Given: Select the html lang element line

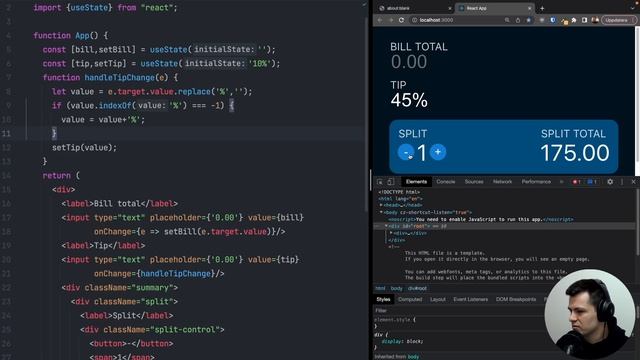Looking at the screenshot, I should [x=400, y=199].
